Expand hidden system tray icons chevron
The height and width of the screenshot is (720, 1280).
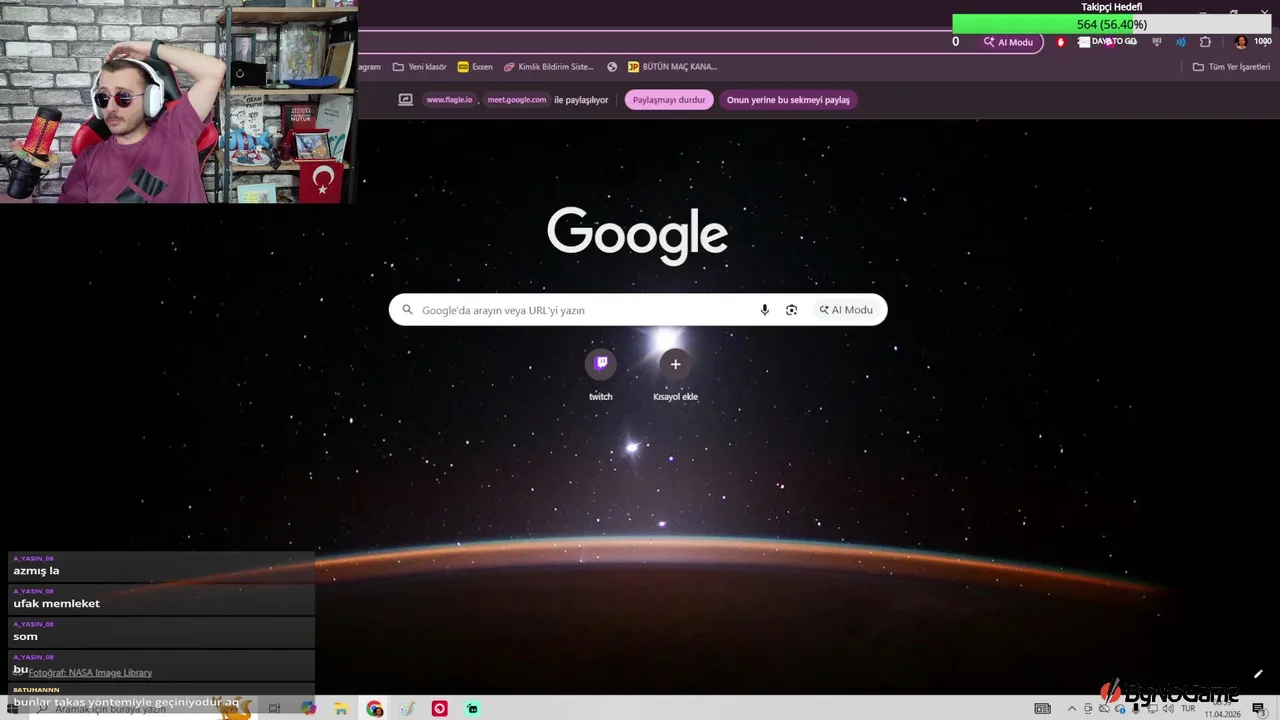(1072, 709)
